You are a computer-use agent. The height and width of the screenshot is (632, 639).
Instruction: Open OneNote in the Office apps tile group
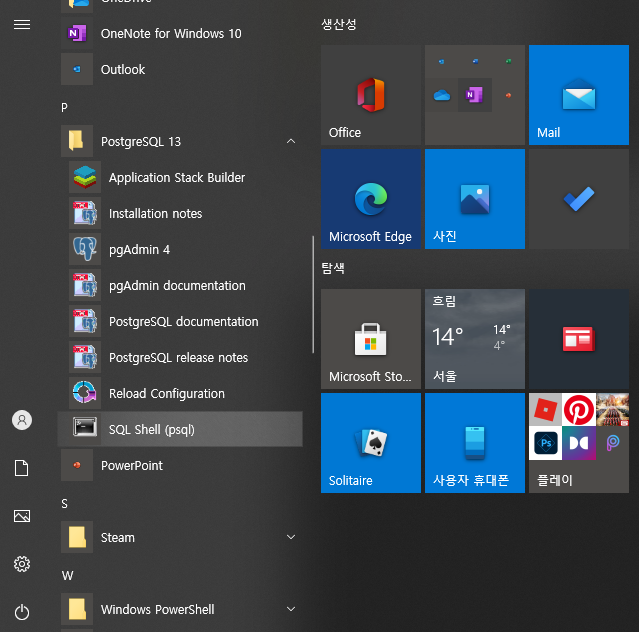(x=475, y=95)
